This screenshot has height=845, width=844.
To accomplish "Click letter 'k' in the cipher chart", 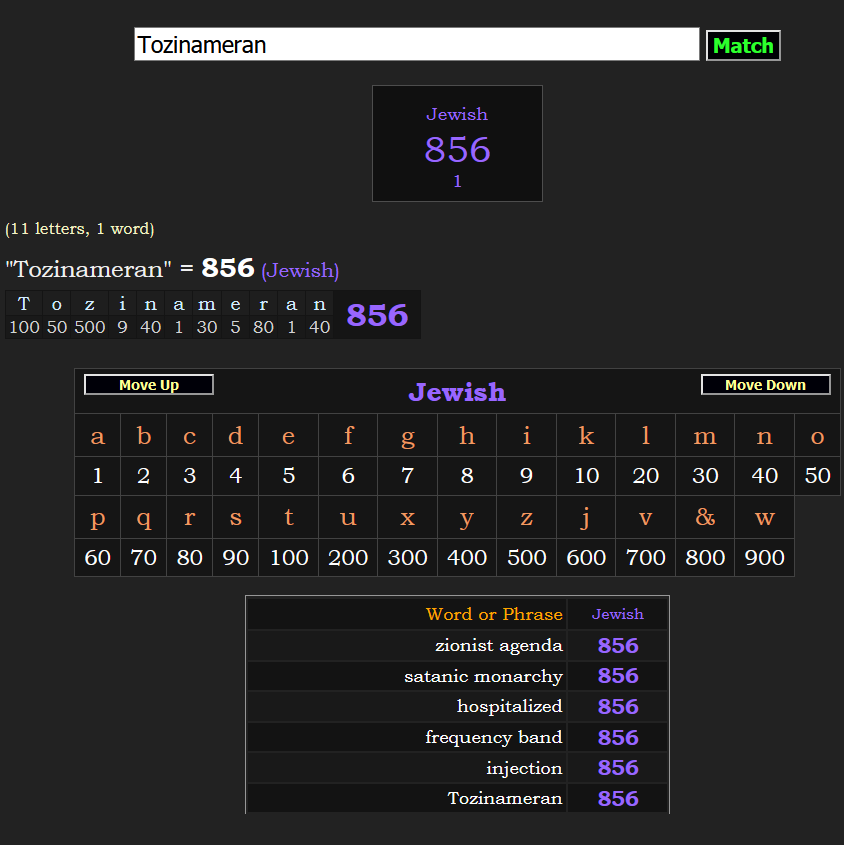I will click(x=586, y=435).
